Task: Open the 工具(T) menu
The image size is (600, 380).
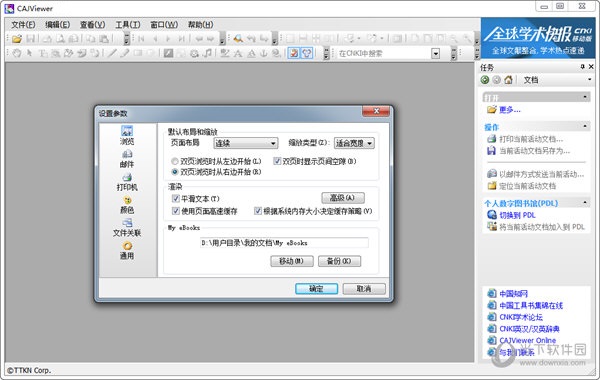Action: pyautogui.click(x=128, y=25)
